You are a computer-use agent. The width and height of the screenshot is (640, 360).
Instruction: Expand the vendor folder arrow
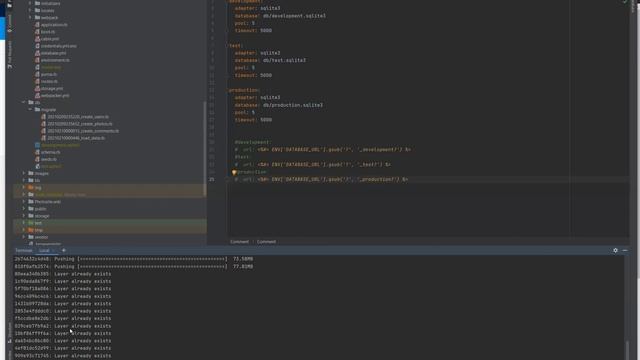(24, 237)
